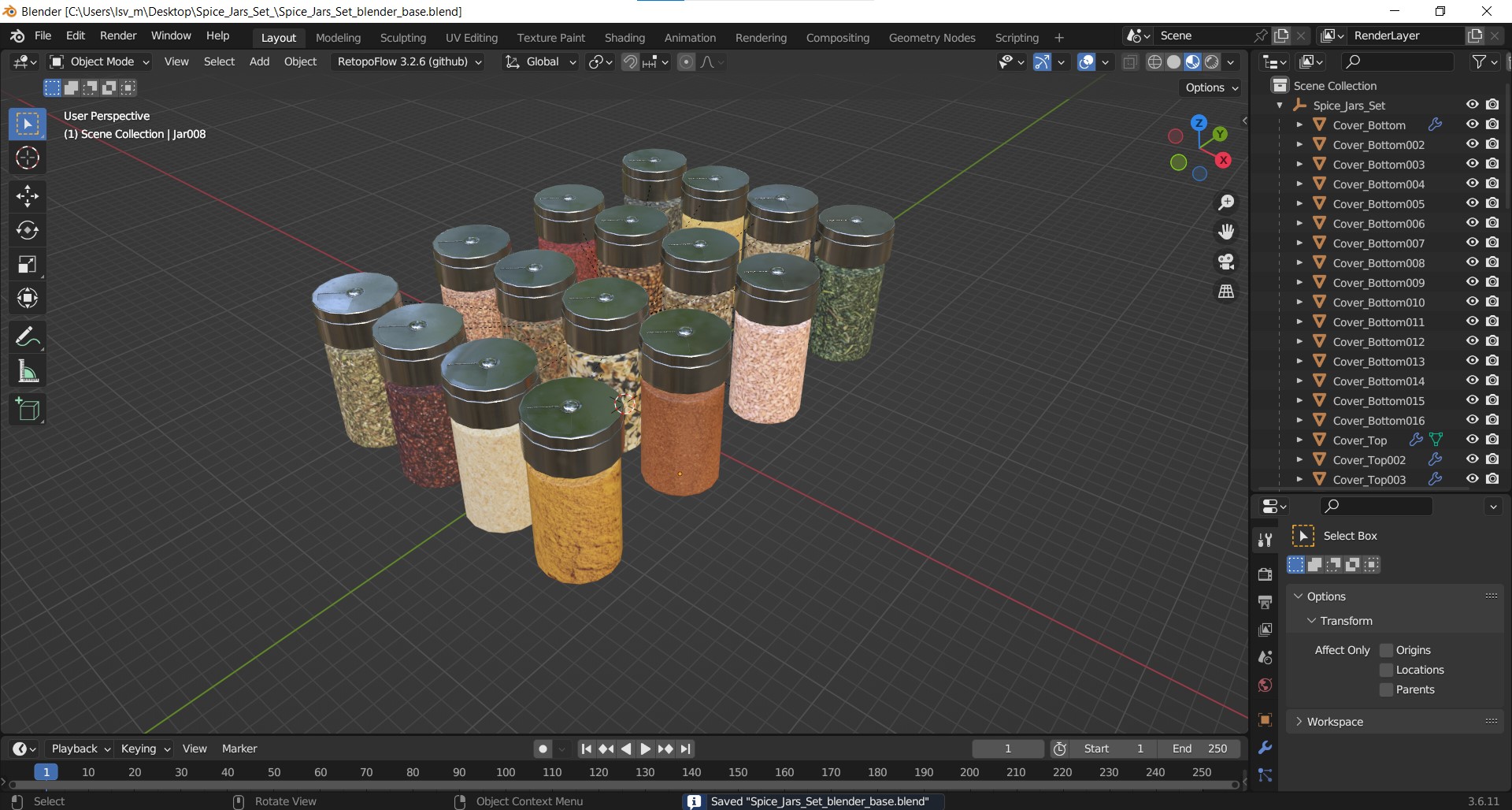Screen dimensions: 1512x810
Task: Switch to the Geometry Nodes workspace tab
Action: pyautogui.click(x=932, y=38)
